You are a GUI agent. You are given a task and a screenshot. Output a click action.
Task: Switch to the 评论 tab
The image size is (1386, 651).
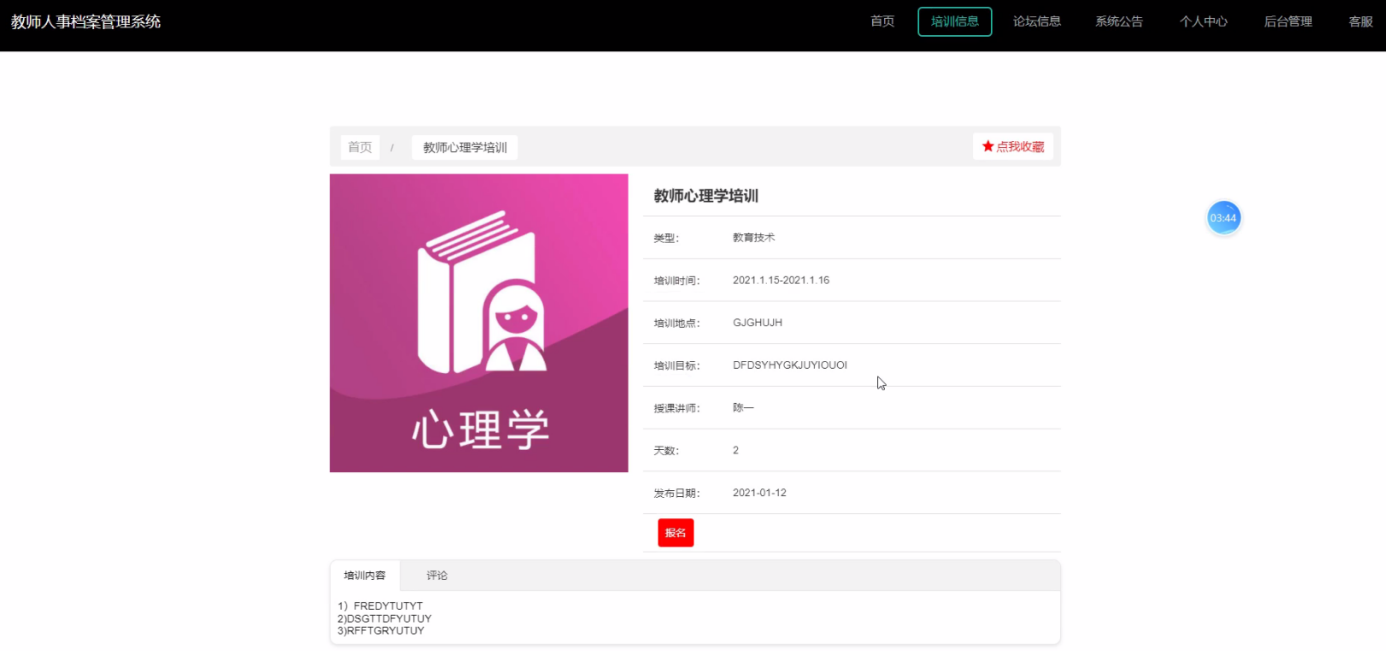(437, 576)
